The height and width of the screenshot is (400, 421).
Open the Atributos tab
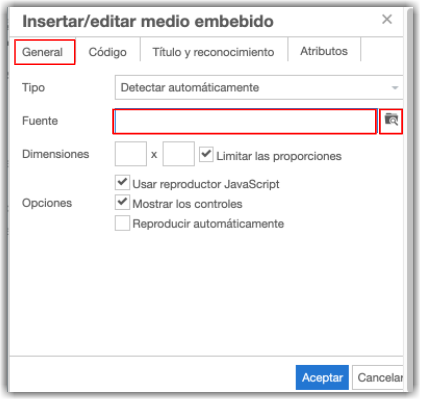pos(324,51)
